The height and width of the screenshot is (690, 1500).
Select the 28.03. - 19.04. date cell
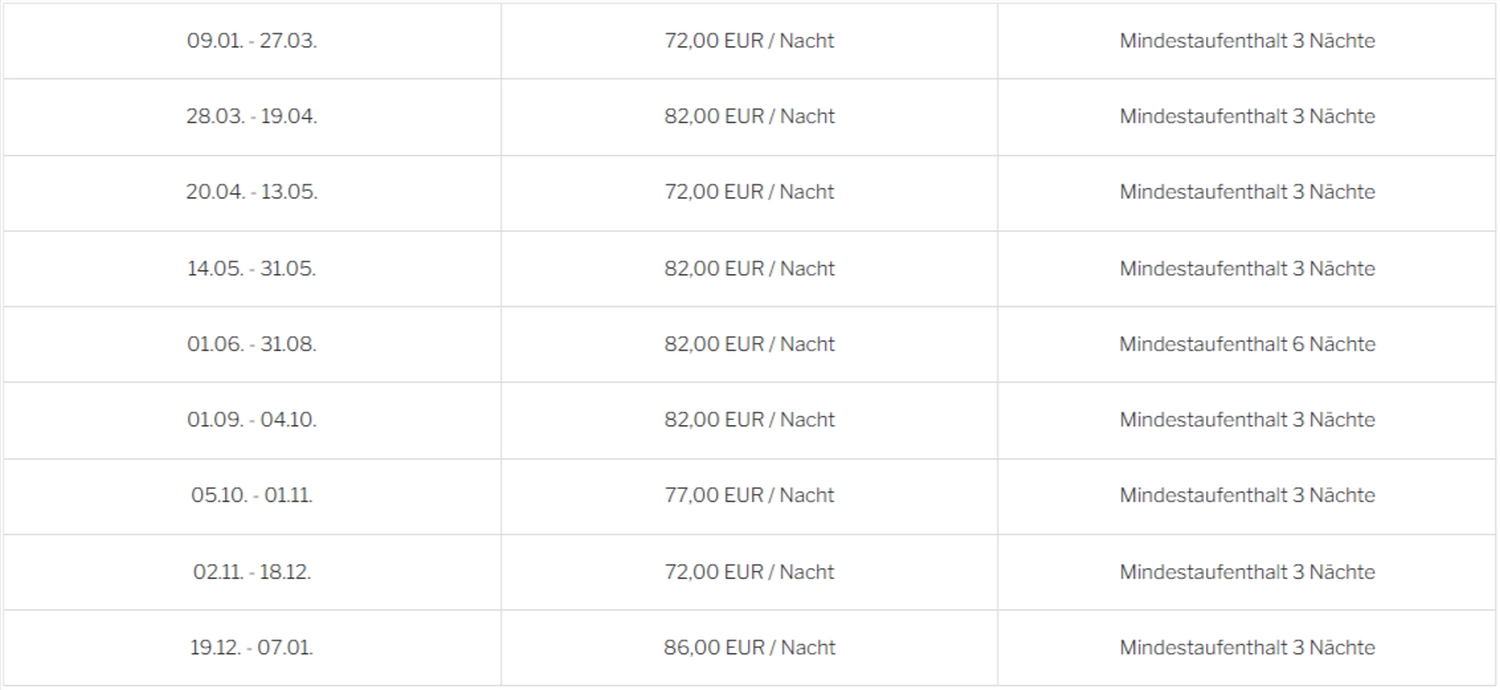click(252, 116)
